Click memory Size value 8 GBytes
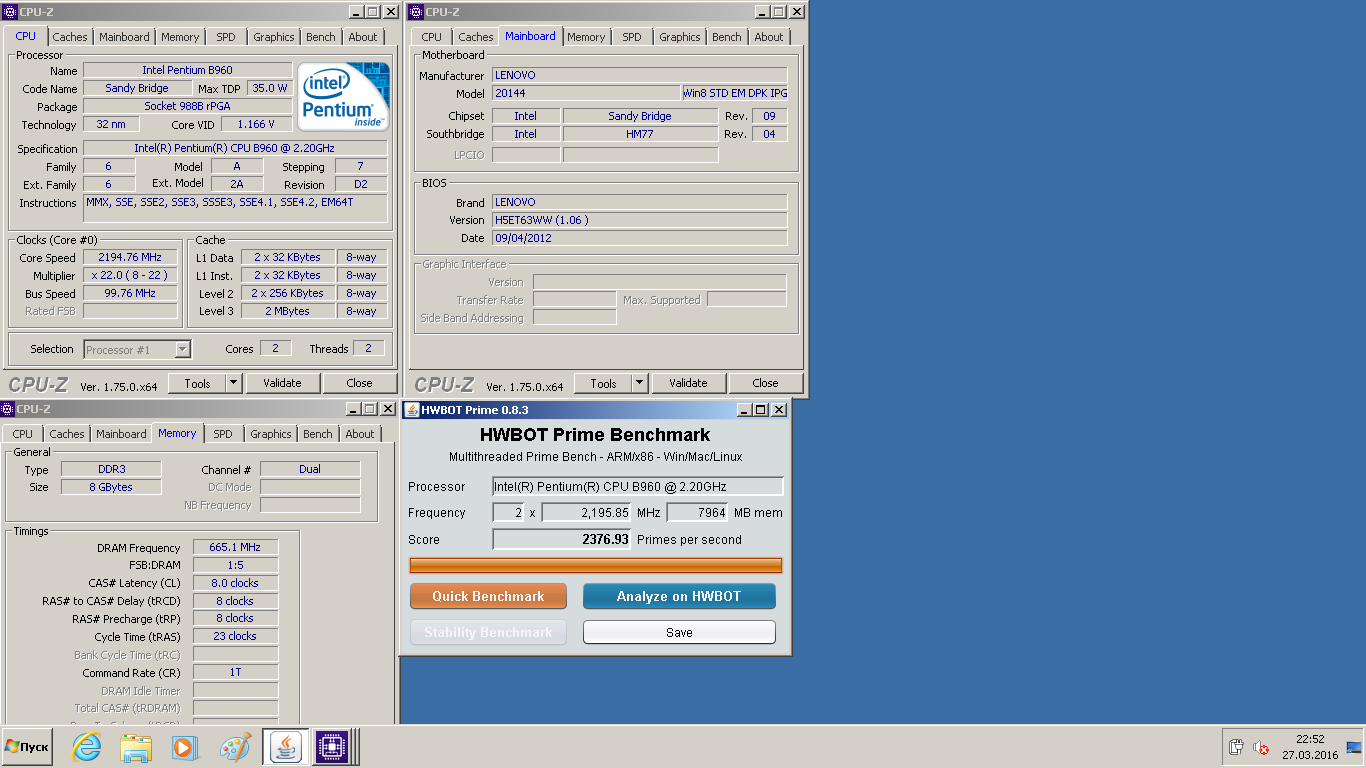The image size is (1366, 768). pos(110,487)
